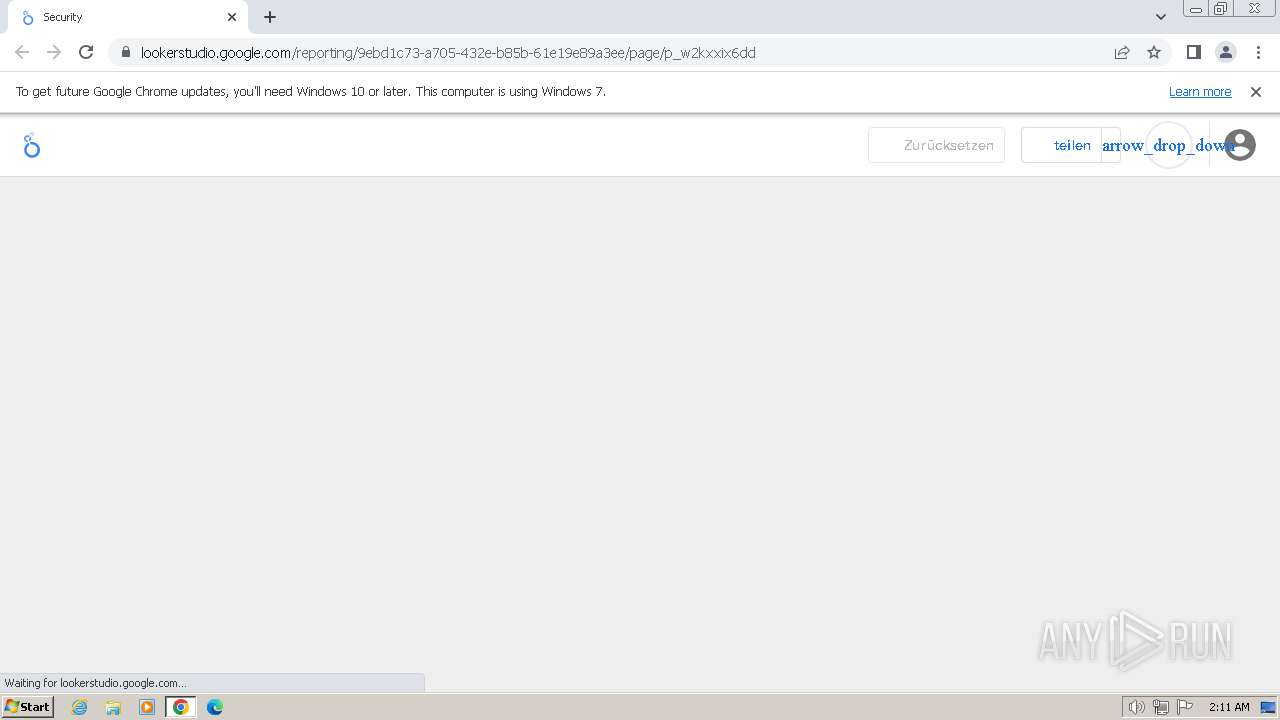
Task: Restore down the Chrome window
Action: click(1221, 9)
